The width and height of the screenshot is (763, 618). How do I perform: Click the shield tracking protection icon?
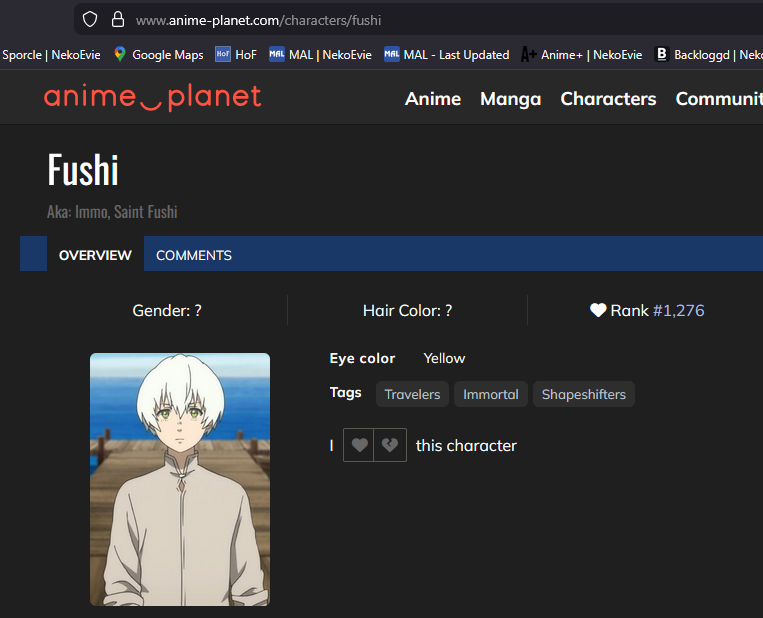pyautogui.click(x=90, y=19)
